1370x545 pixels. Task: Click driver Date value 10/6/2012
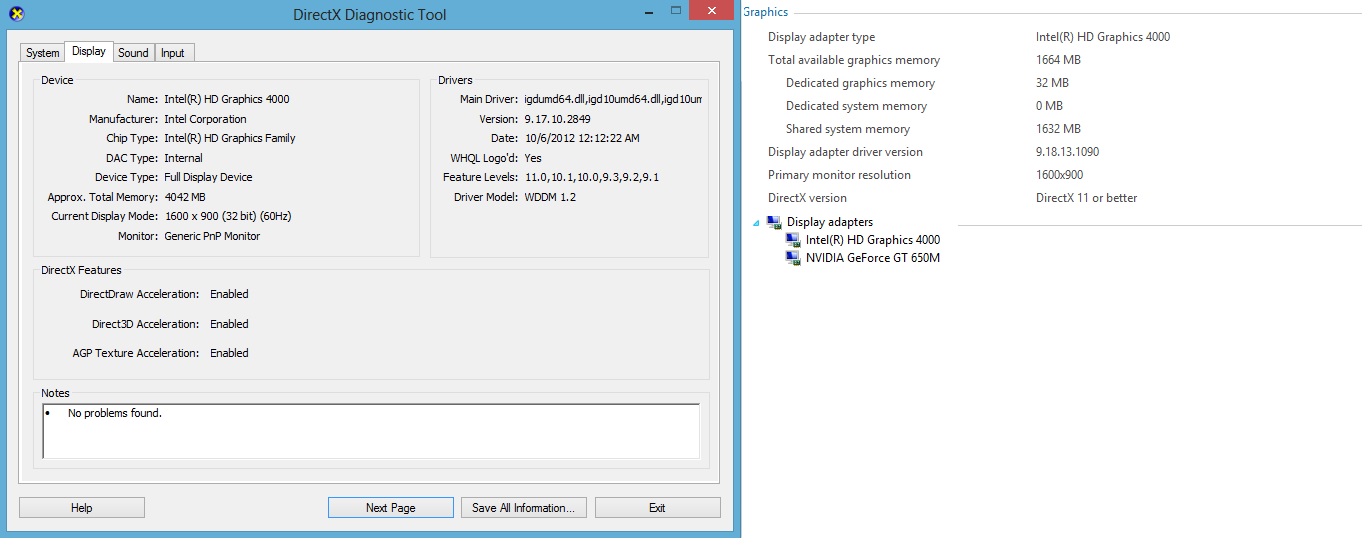coord(582,139)
